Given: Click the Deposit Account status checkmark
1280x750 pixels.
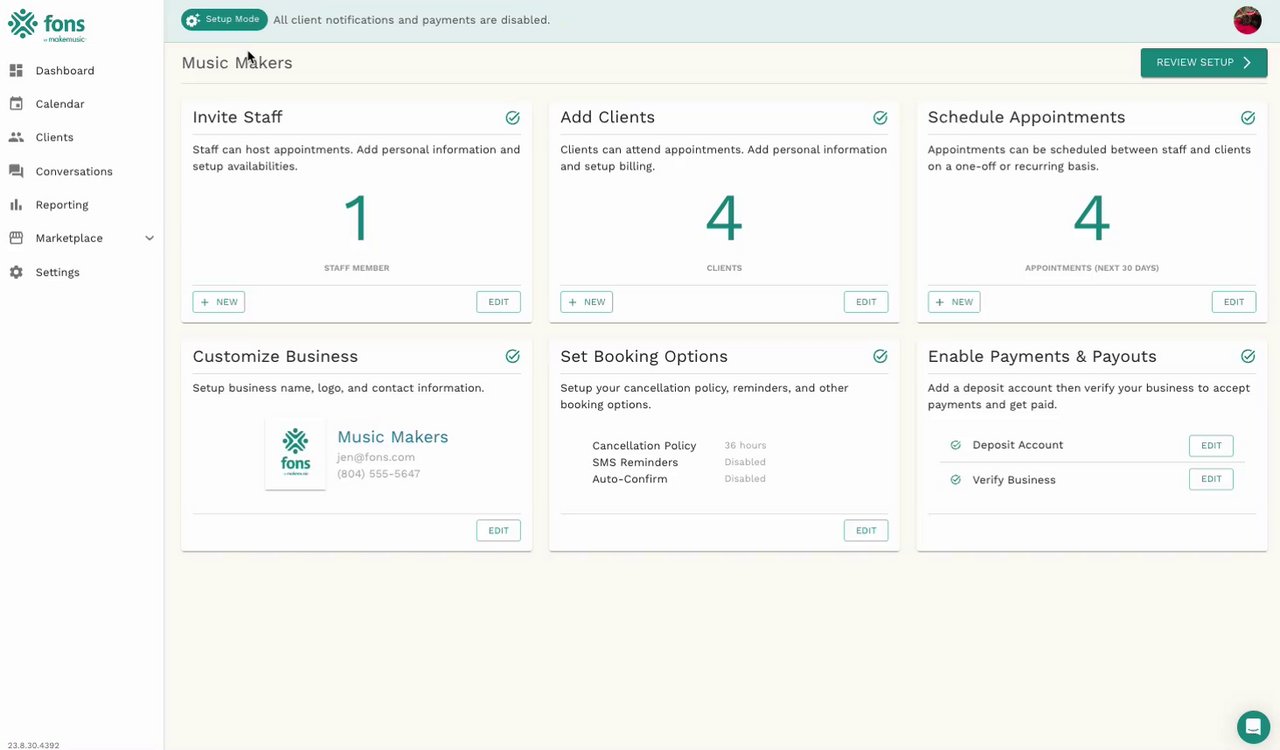Looking at the screenshot, I should 955,445.
